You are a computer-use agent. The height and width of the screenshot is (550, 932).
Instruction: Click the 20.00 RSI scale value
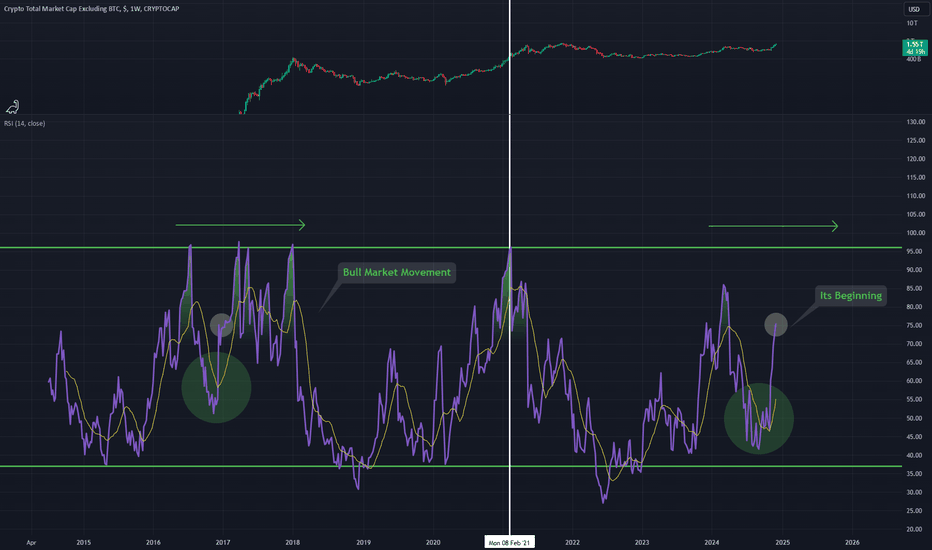pyautogui.click(x=915, y=529)
